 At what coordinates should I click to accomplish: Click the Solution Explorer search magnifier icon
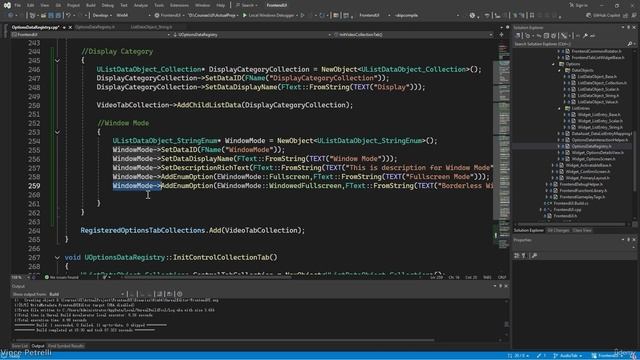[630, 44]
